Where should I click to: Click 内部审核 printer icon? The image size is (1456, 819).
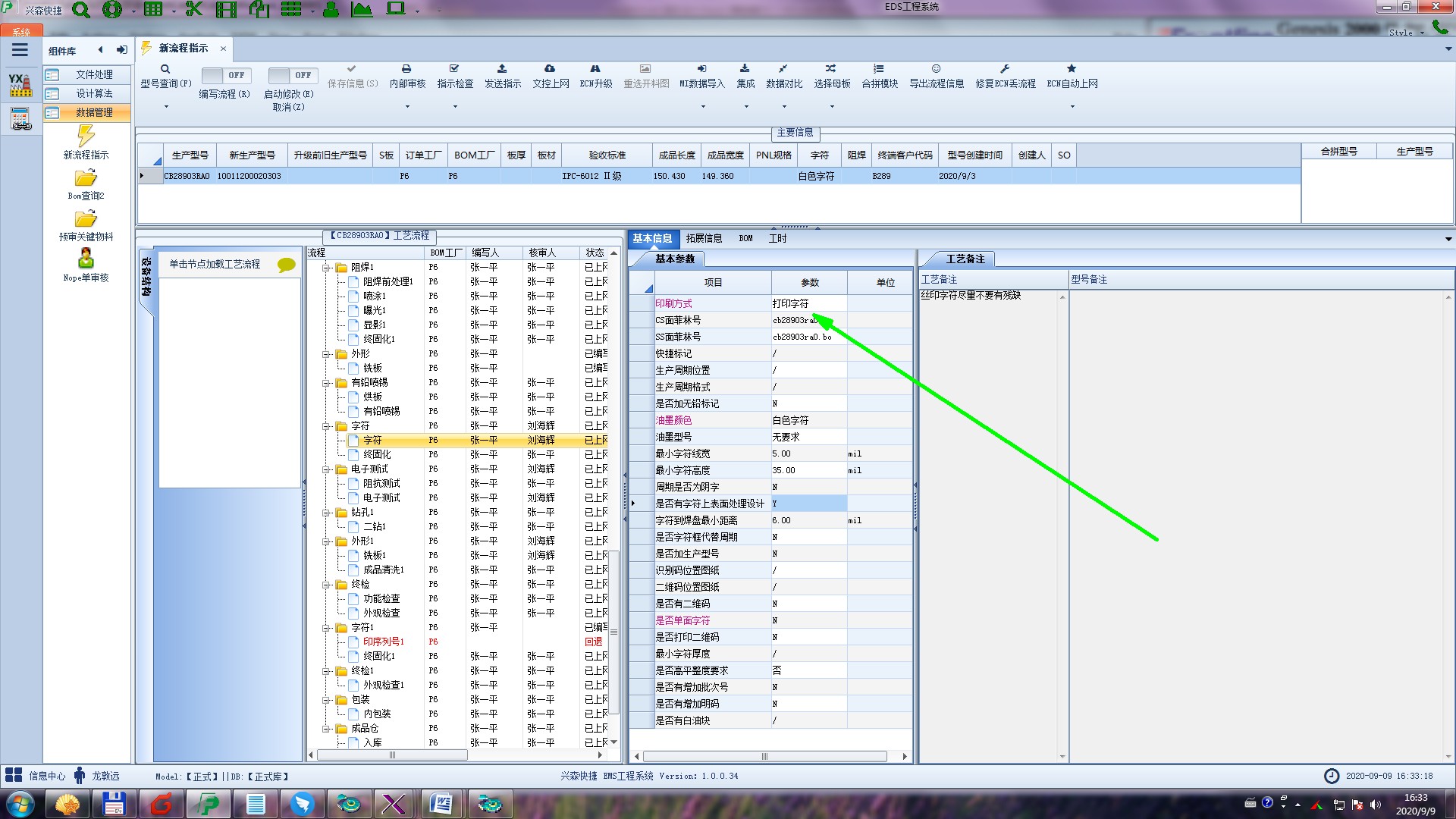point(407,76)
